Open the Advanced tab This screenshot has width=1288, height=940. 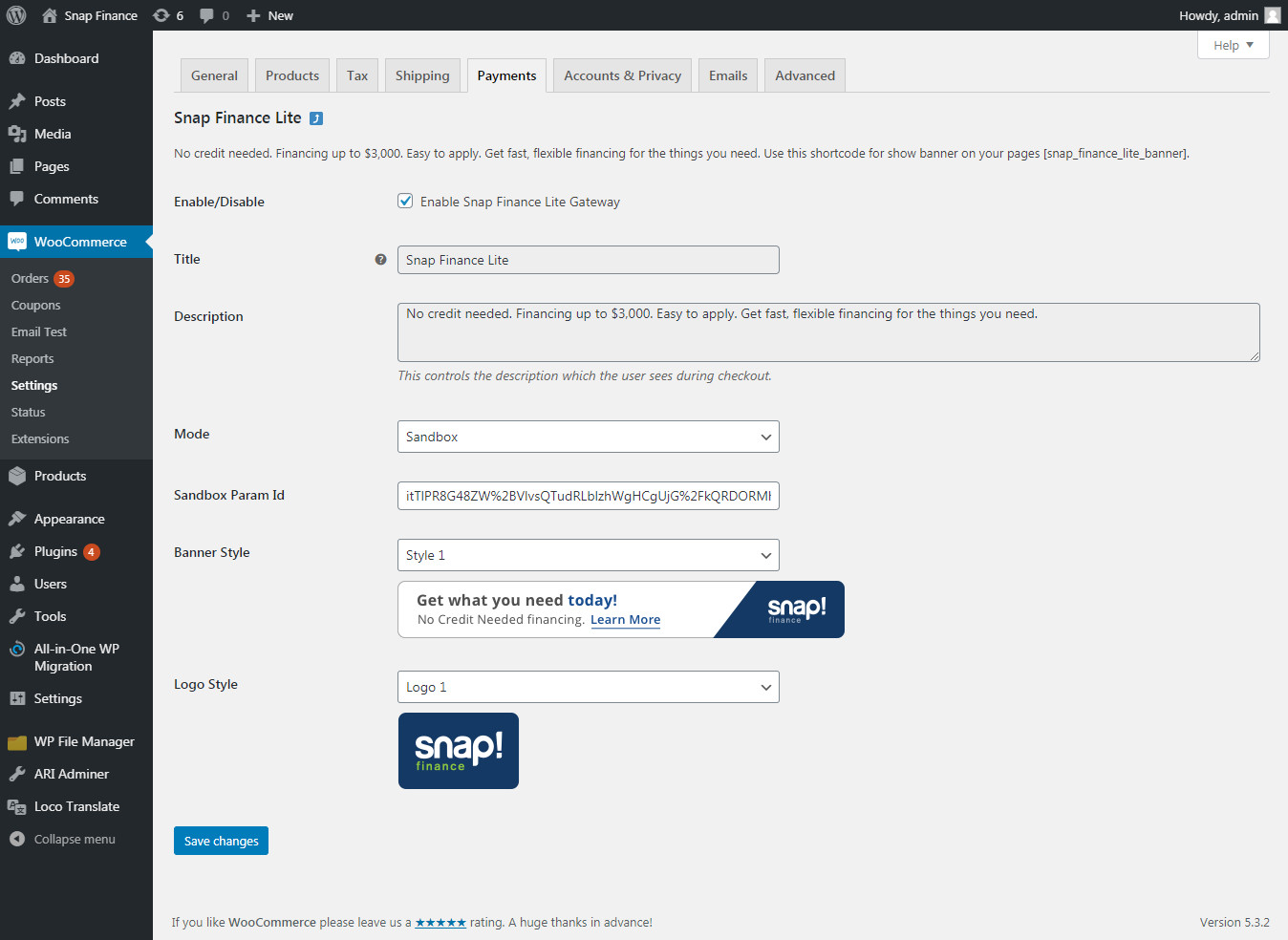point(805,75)
